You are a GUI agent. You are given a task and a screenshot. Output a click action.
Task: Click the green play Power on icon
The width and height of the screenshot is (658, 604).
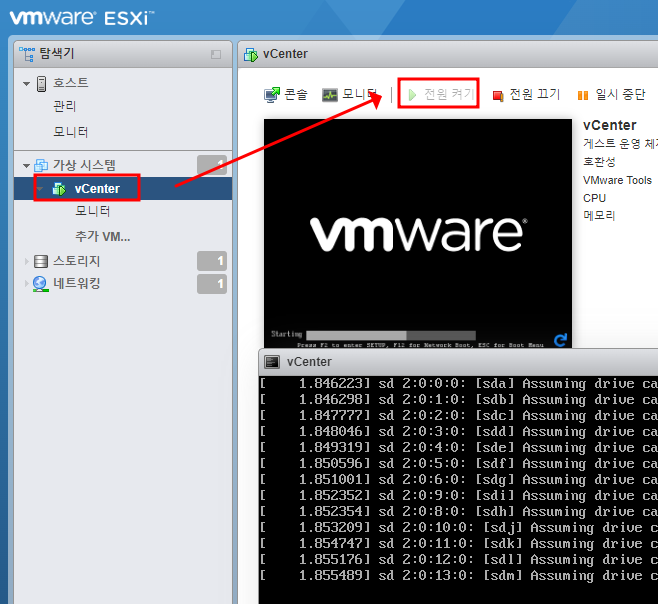pyautogui.click(x=412, y=95)
